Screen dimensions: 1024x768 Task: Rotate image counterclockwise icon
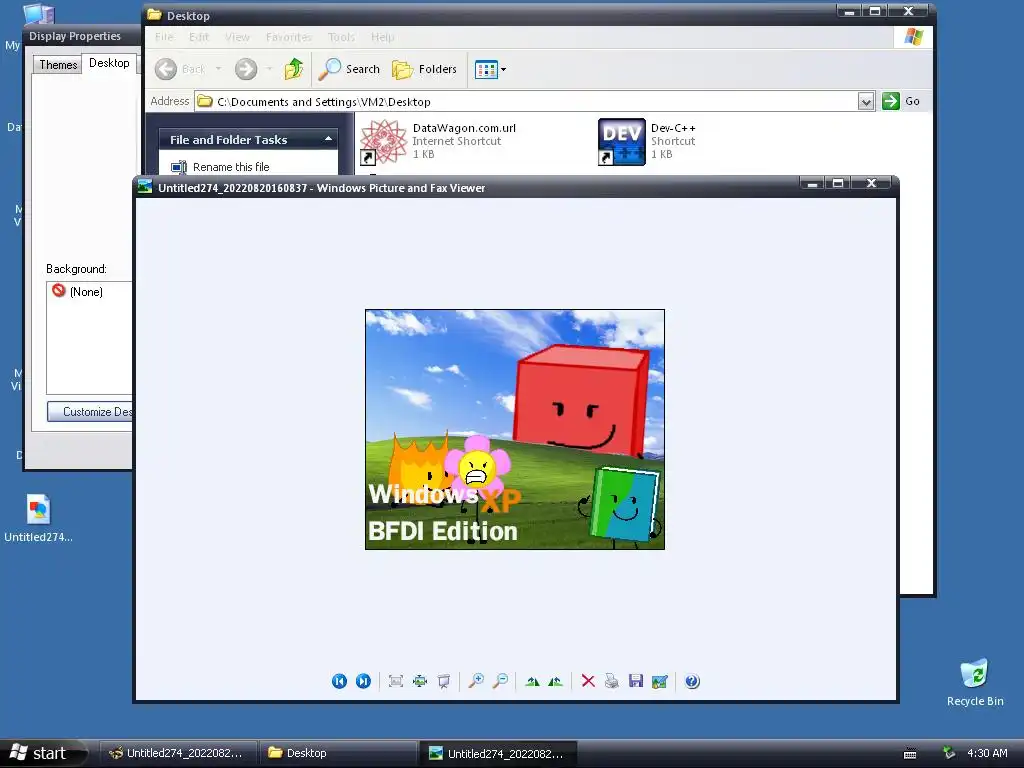coord(555,681)
